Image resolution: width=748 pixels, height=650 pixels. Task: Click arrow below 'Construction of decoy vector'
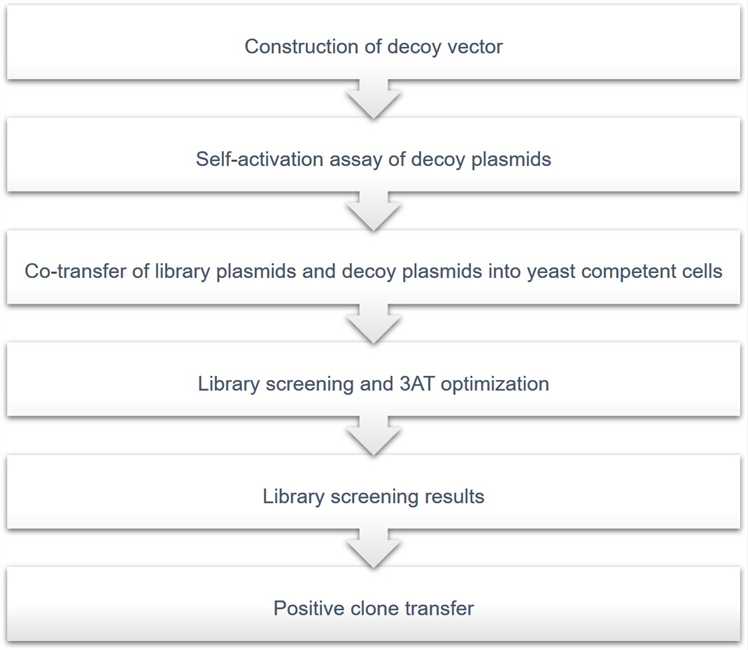click(374, 99)
